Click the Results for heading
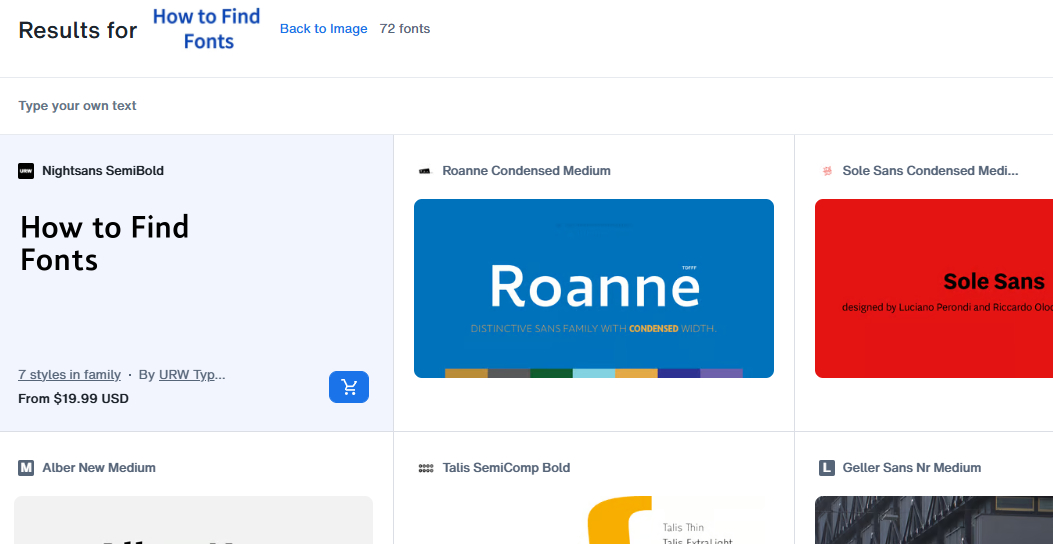Viewport: 1053px width, 544px height. 78,30
